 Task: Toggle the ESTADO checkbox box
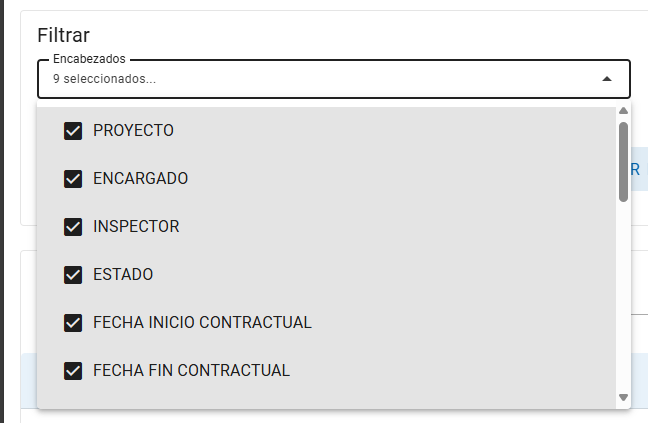tap(73, 275)
